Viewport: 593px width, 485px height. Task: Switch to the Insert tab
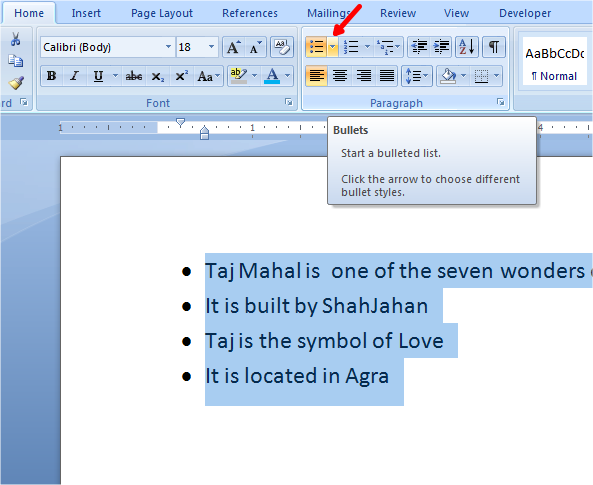(x=86, y=13)
